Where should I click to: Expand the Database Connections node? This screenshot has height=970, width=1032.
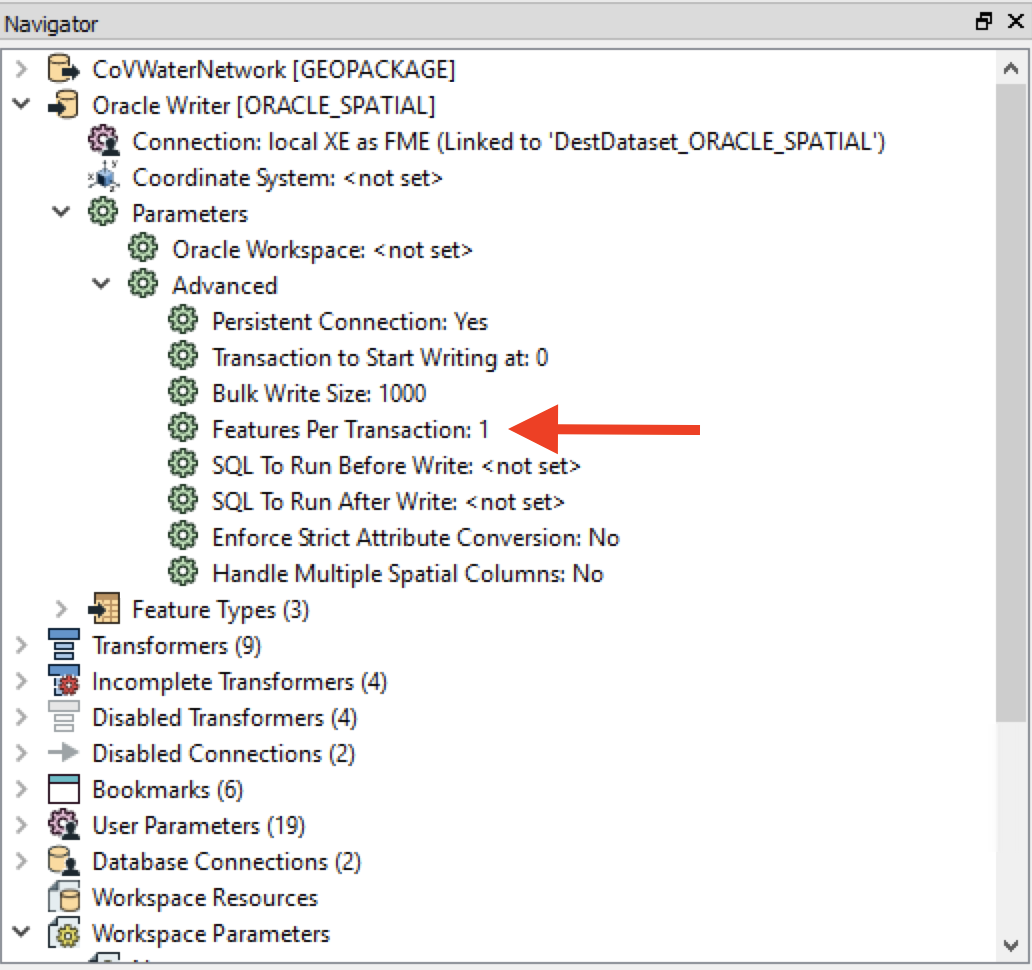point(22,861)
